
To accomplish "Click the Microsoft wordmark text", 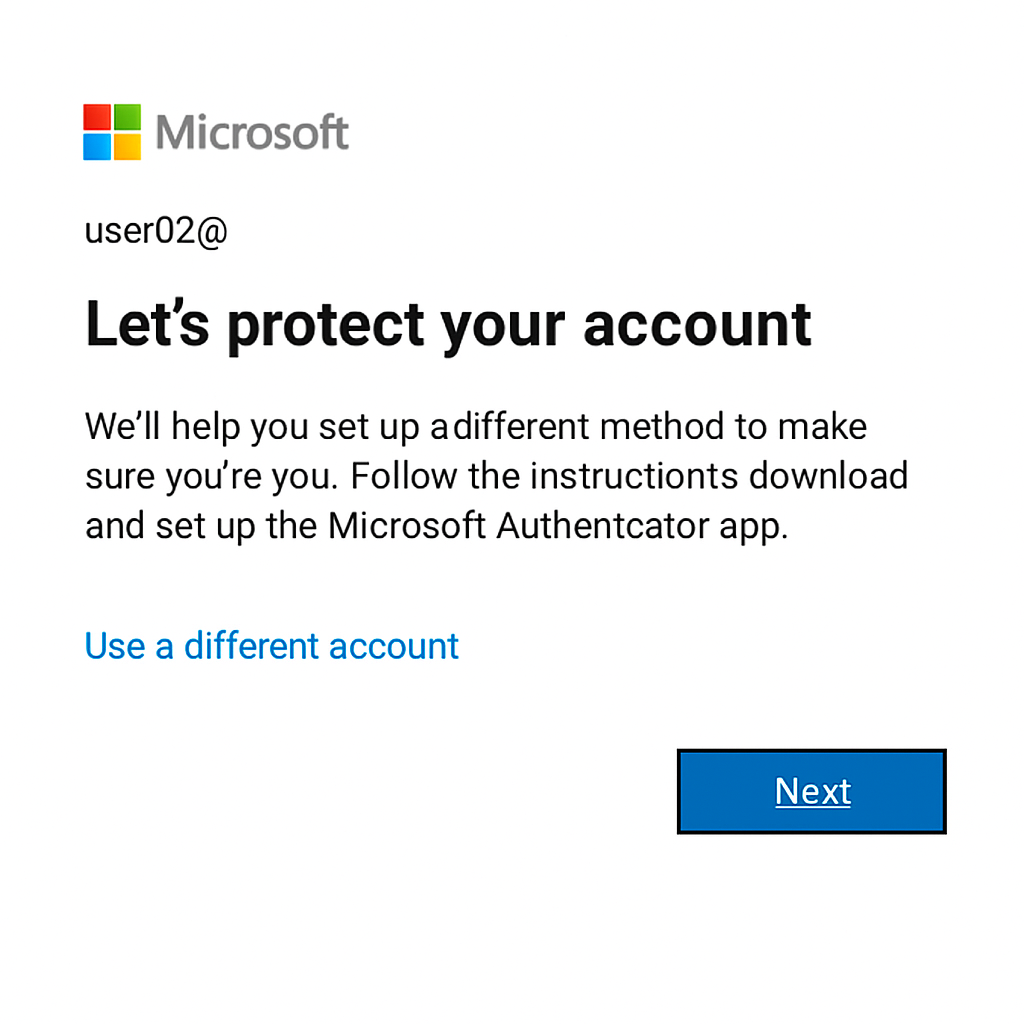I will [252, 132].
